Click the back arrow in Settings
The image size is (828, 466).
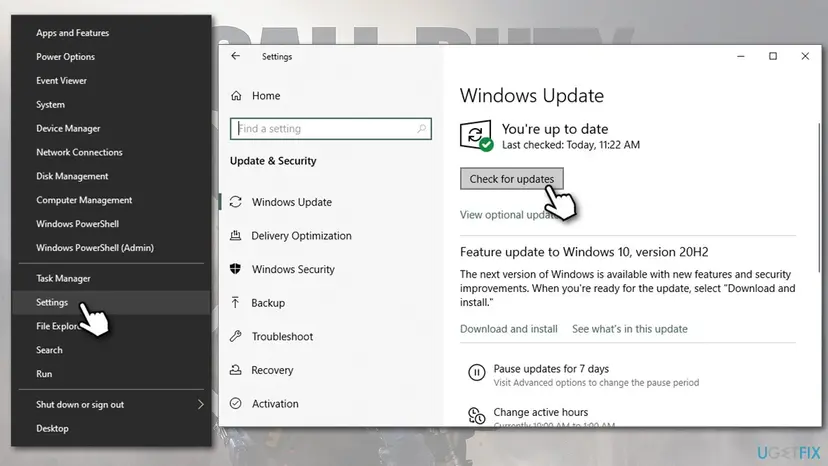[236, 56]
